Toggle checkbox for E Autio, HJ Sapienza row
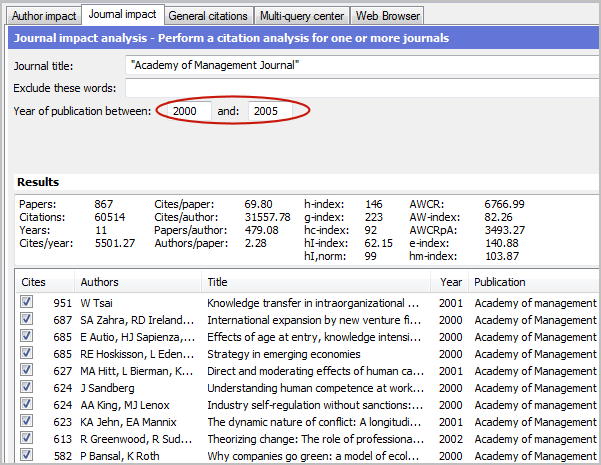Viewport: 601px width, 465px height. (26, 336)
